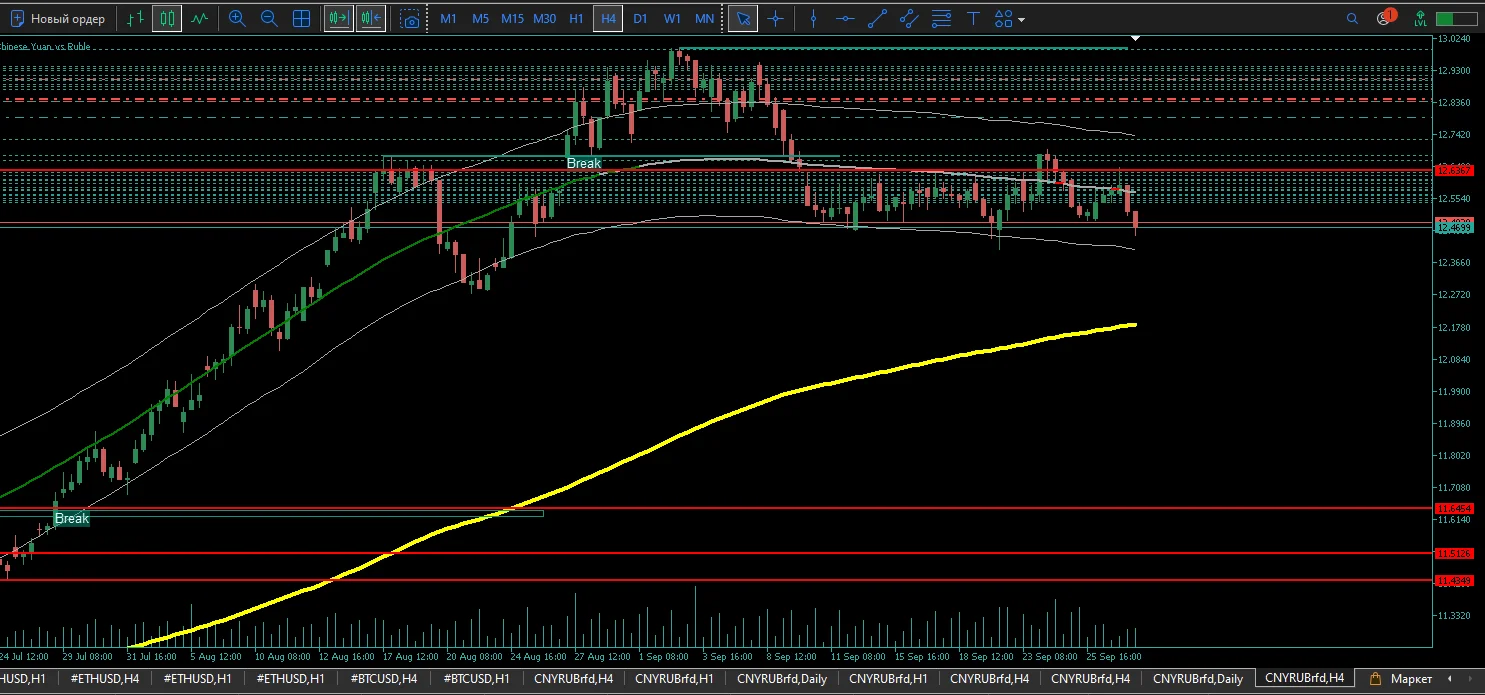Select the candlestick chart type
Image resolution: width=1485 pixels, height=695 pixels.
coord(168,18)
